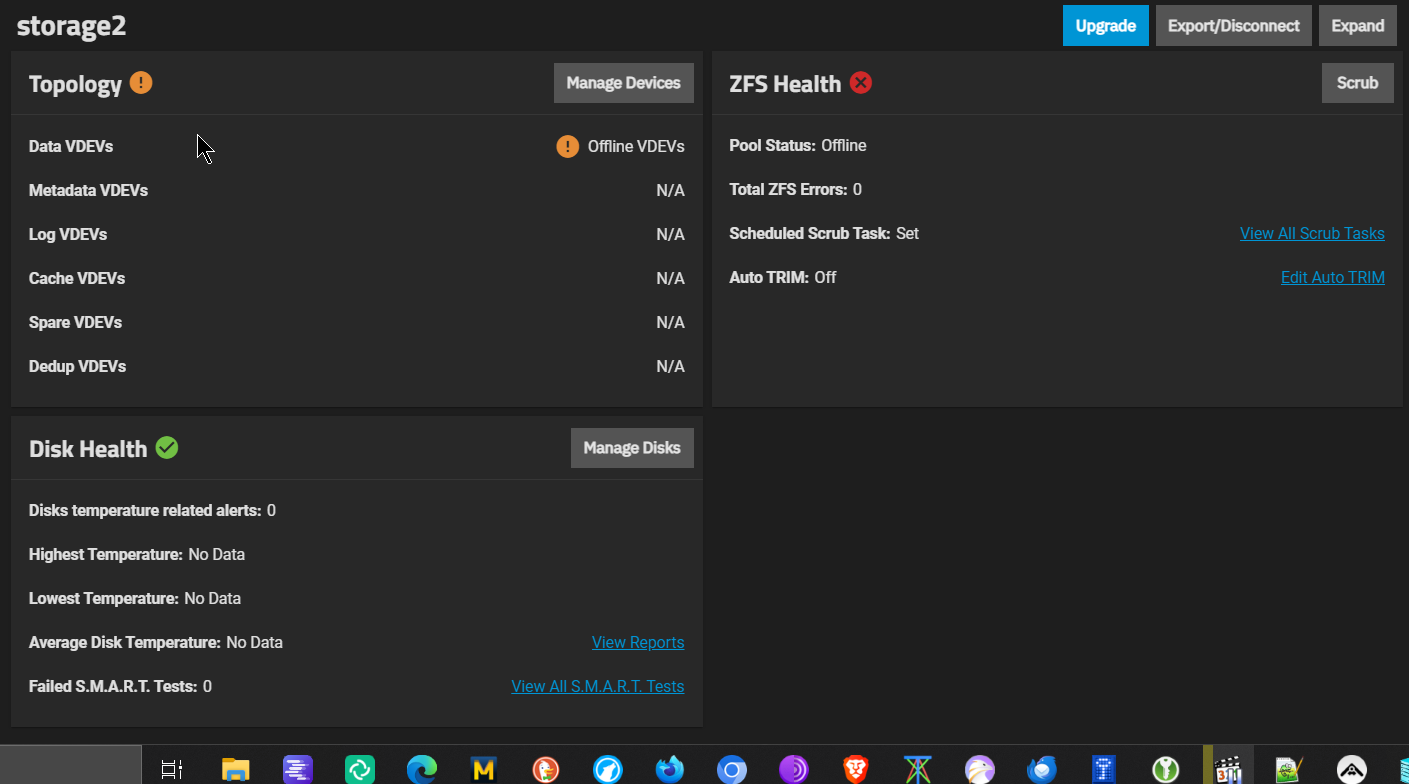Open the green key-circle taskbar icon

coord(1166,769)
